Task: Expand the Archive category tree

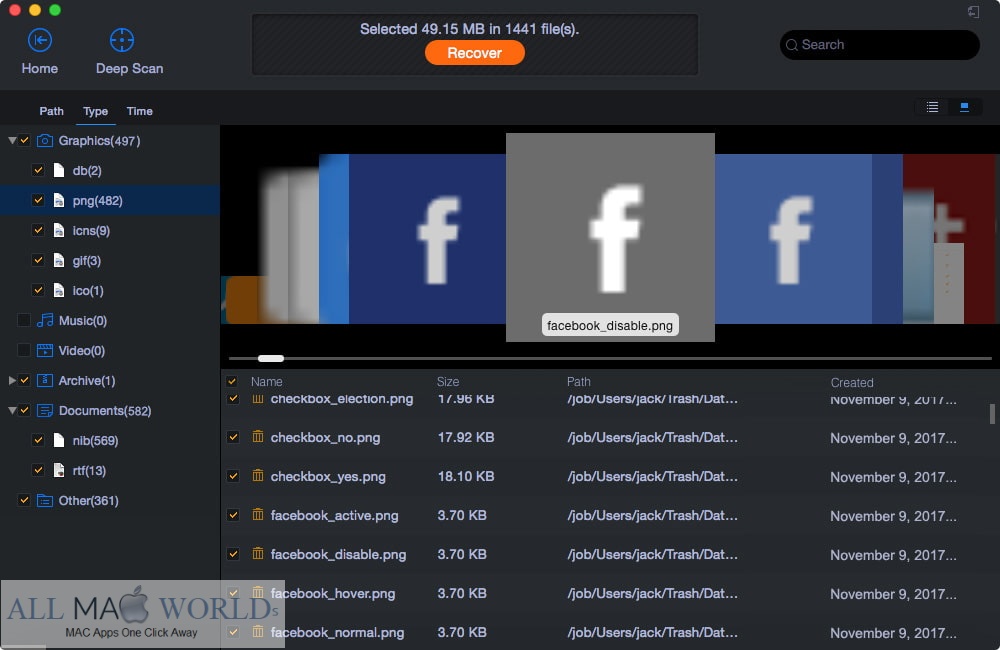Action: pos(12,380)
